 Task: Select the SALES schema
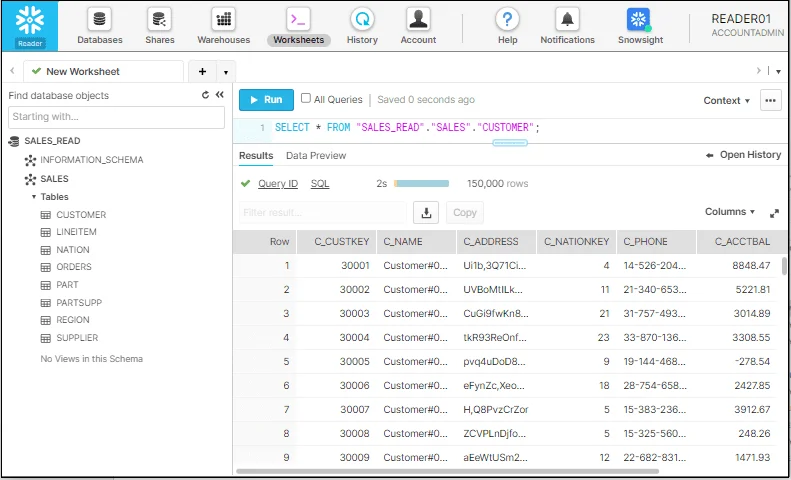pos(46,179)
